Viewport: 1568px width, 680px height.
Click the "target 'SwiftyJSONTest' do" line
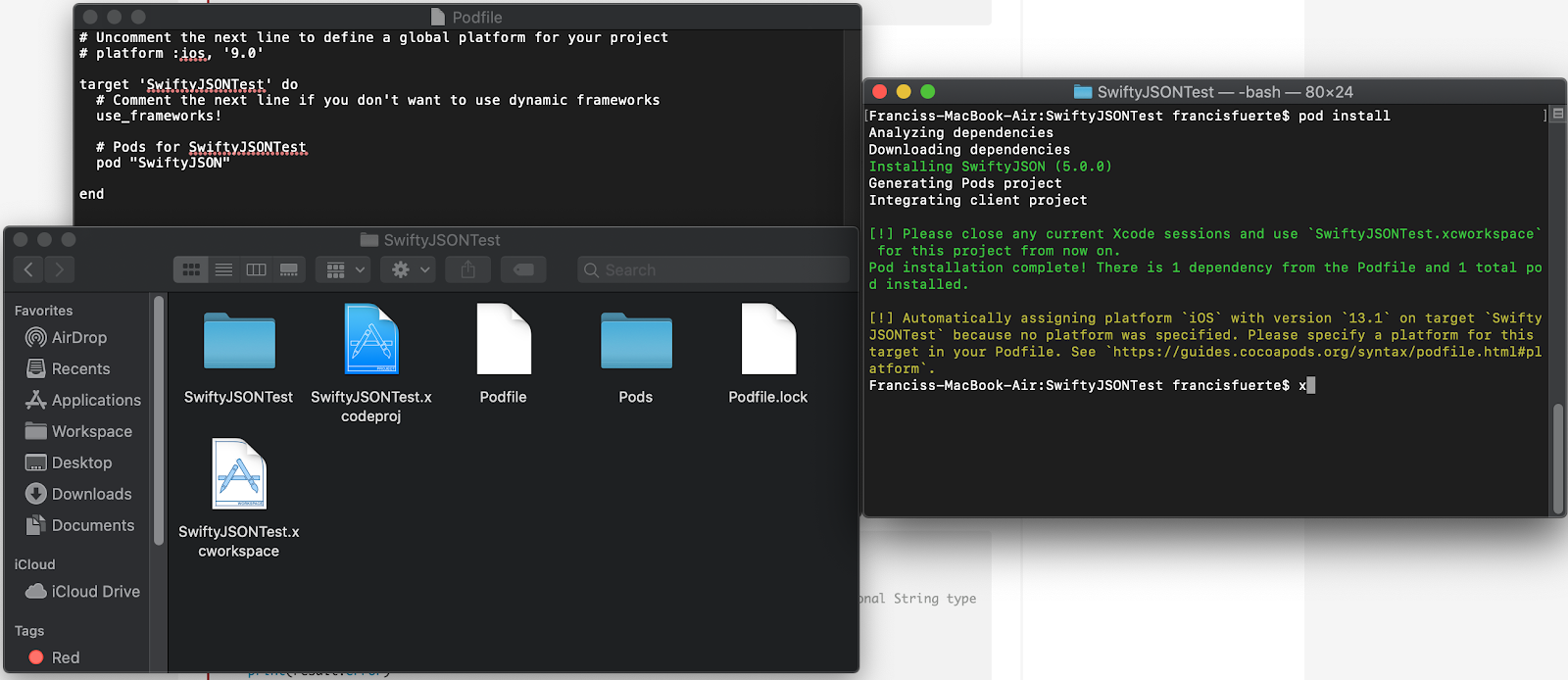(x=189, y=84)
